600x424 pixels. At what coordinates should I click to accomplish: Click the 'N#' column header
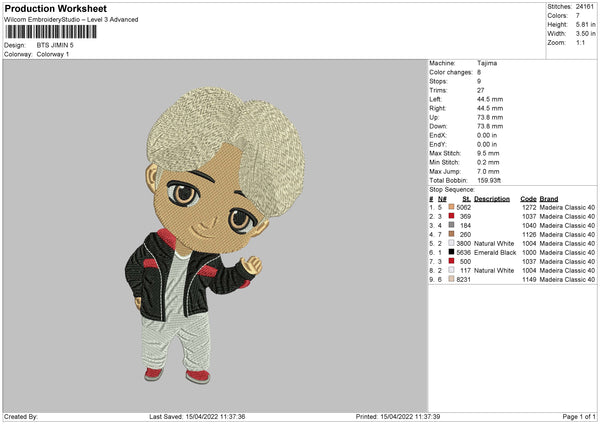442,199
